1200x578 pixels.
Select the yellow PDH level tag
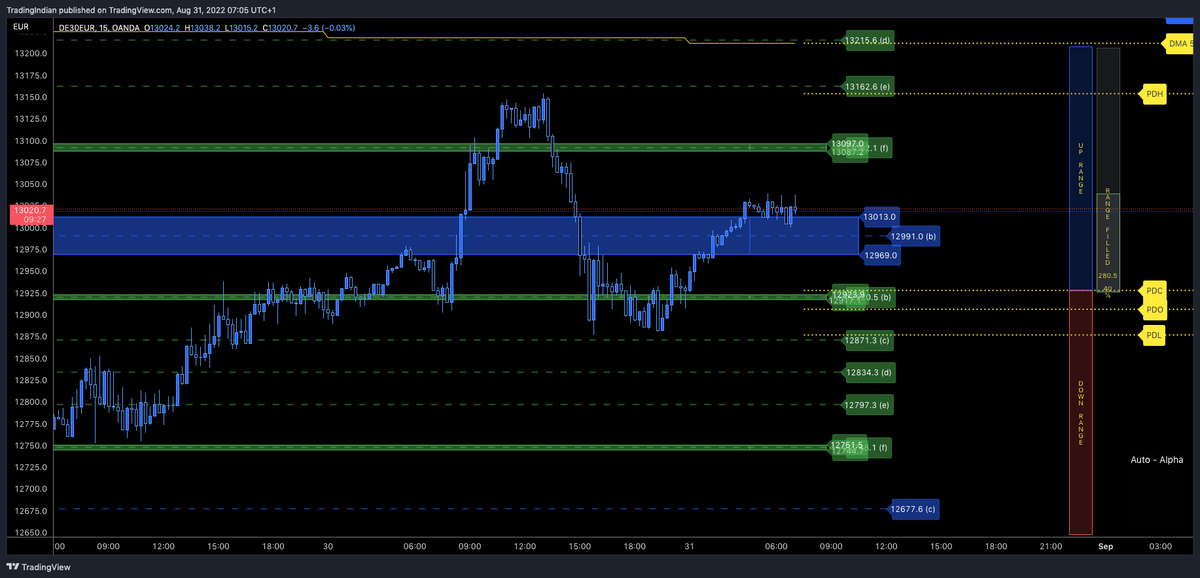[1154, 94]
